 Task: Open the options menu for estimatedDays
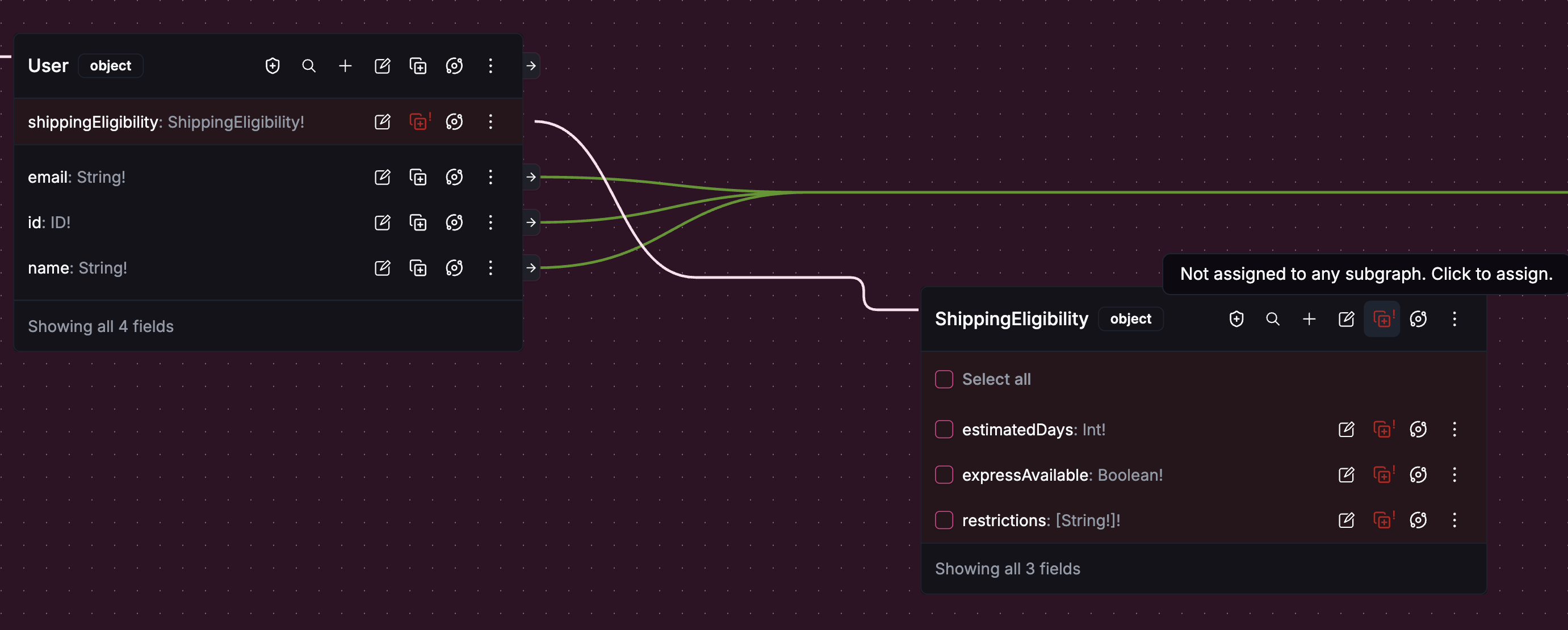(1455, 429)
